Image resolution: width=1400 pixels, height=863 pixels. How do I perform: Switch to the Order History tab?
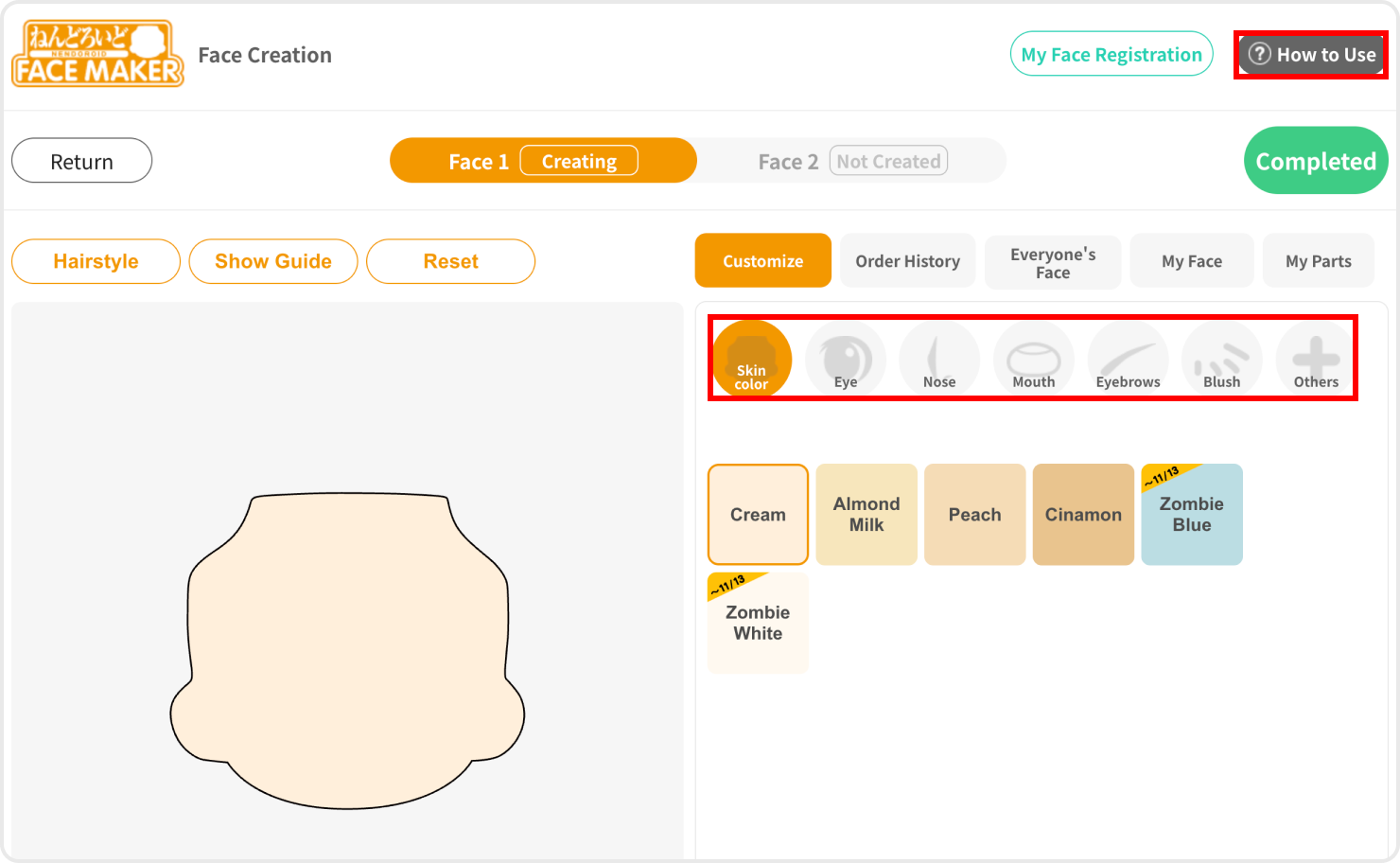(907, 261)
